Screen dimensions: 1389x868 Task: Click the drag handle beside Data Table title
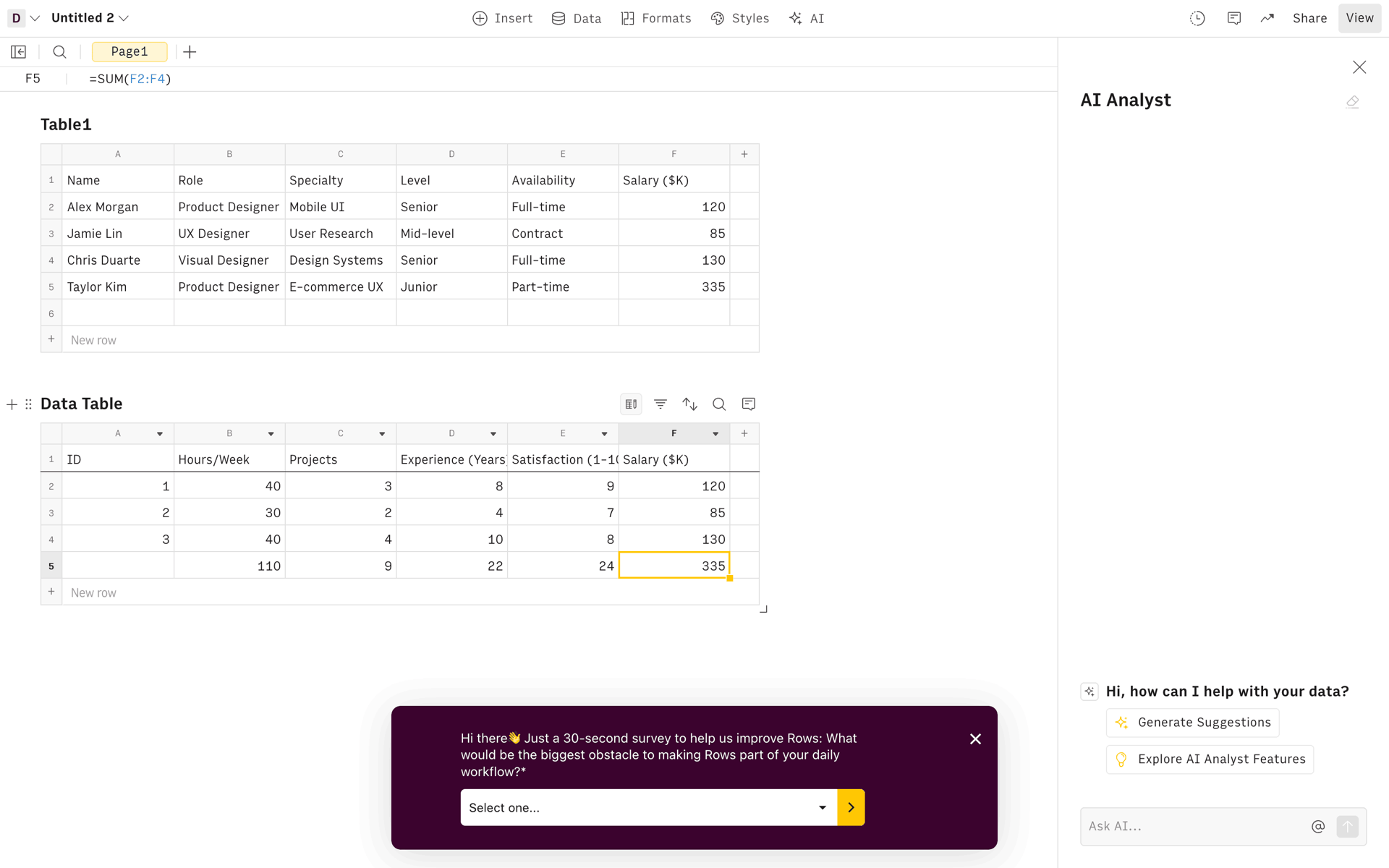tap(28, 404)
